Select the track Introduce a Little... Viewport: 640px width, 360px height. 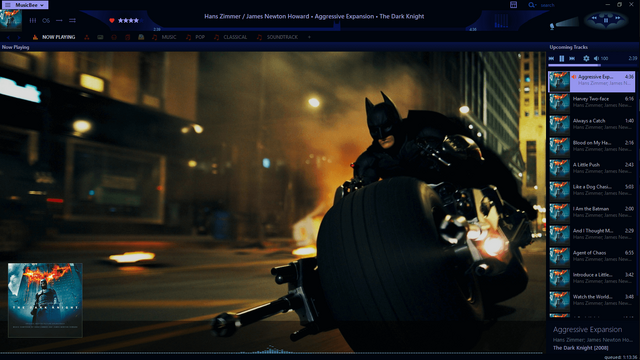coord(591,279)
